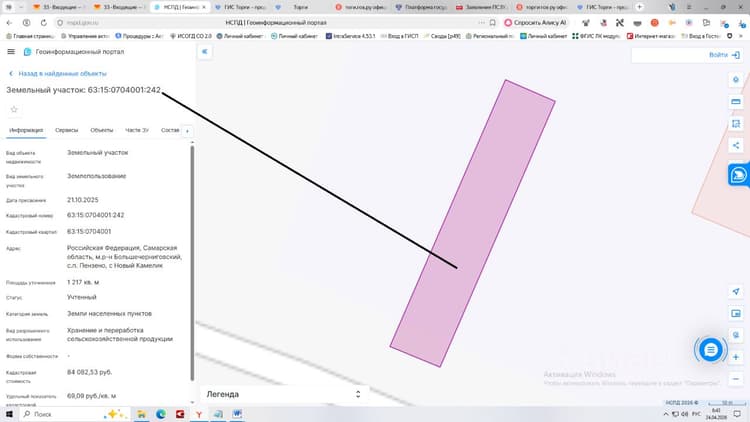Image resolution: width=750 pixels, height=422 pixels.
Task: Click Земли населенных пунктов category text
Action: click(x=110, y=314)
